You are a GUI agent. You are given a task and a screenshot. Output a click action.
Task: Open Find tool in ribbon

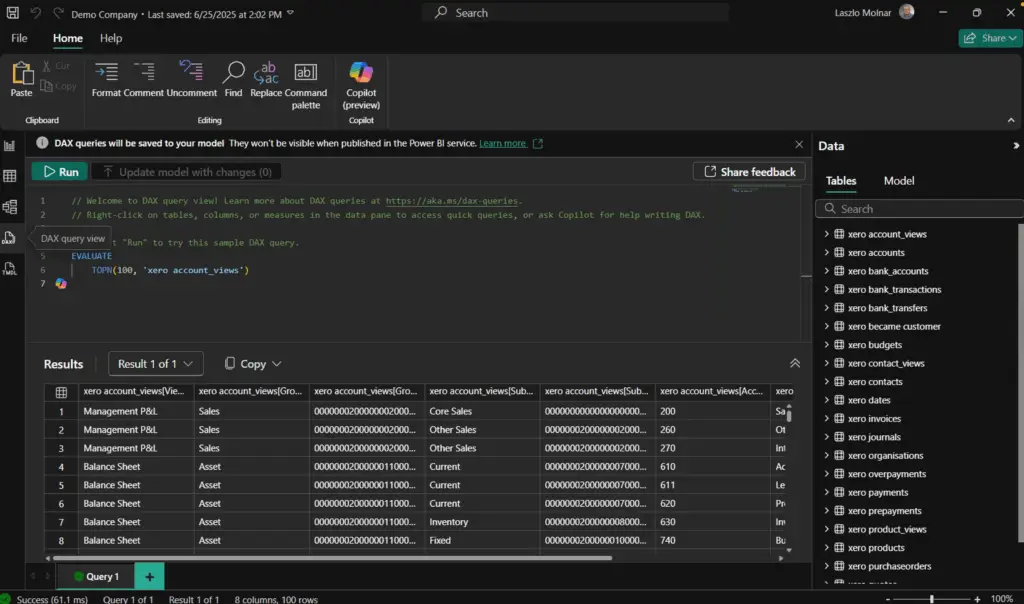pos(233,78)
